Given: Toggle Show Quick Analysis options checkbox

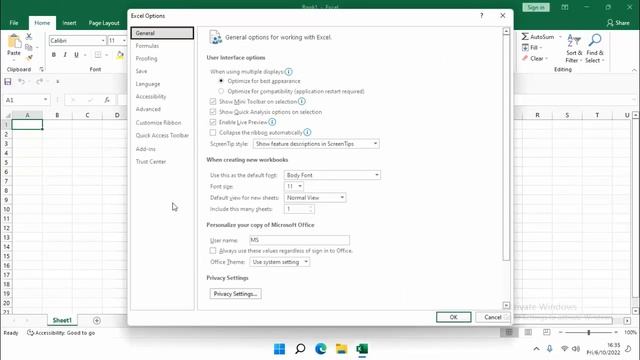Looking at the screenshot, I should pos(213,111).
